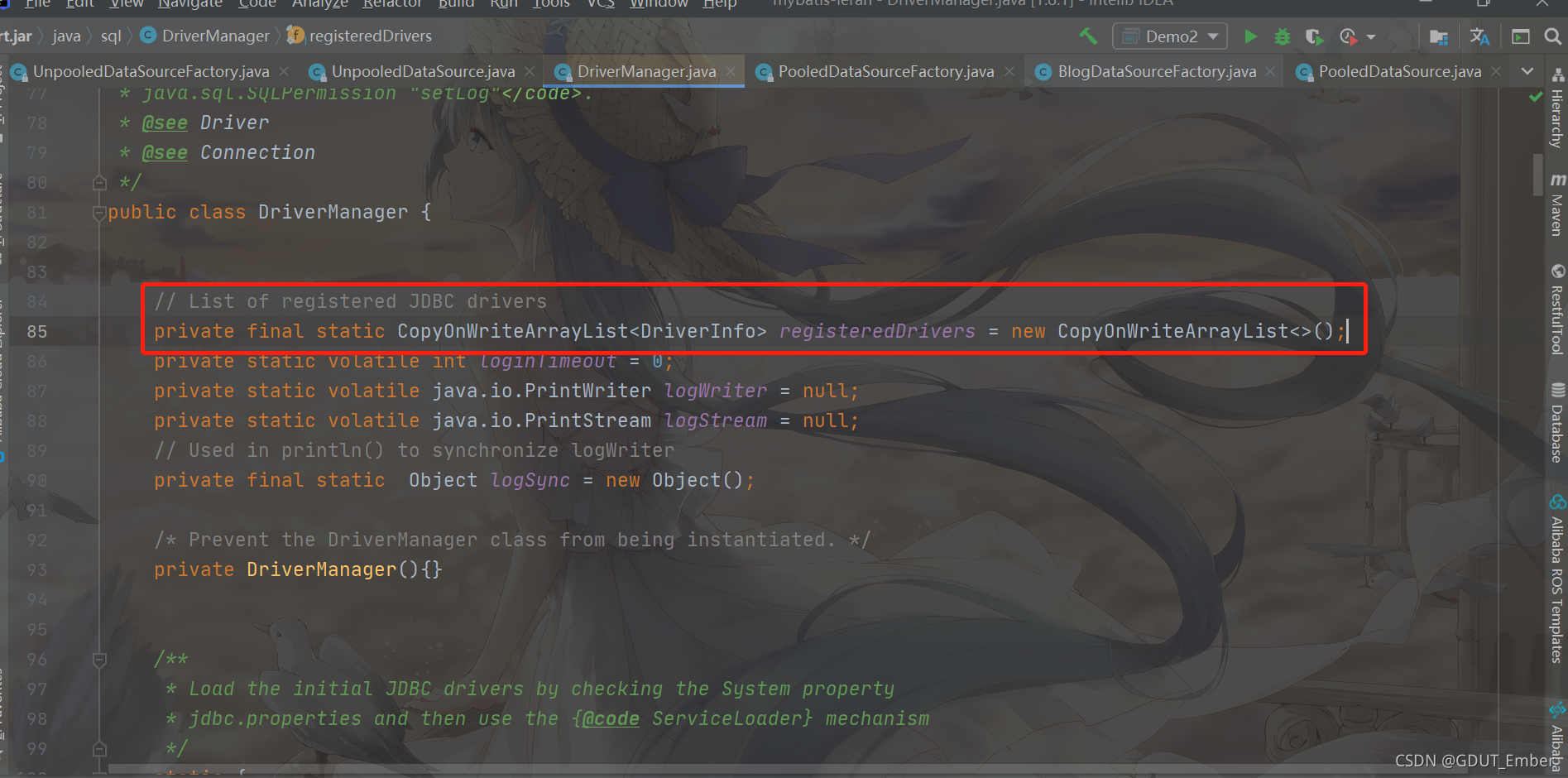Image resolution: width=1568 pixels, height=778 pixels.
Task: Open Project Structure folder icon
Action: 1438,36
